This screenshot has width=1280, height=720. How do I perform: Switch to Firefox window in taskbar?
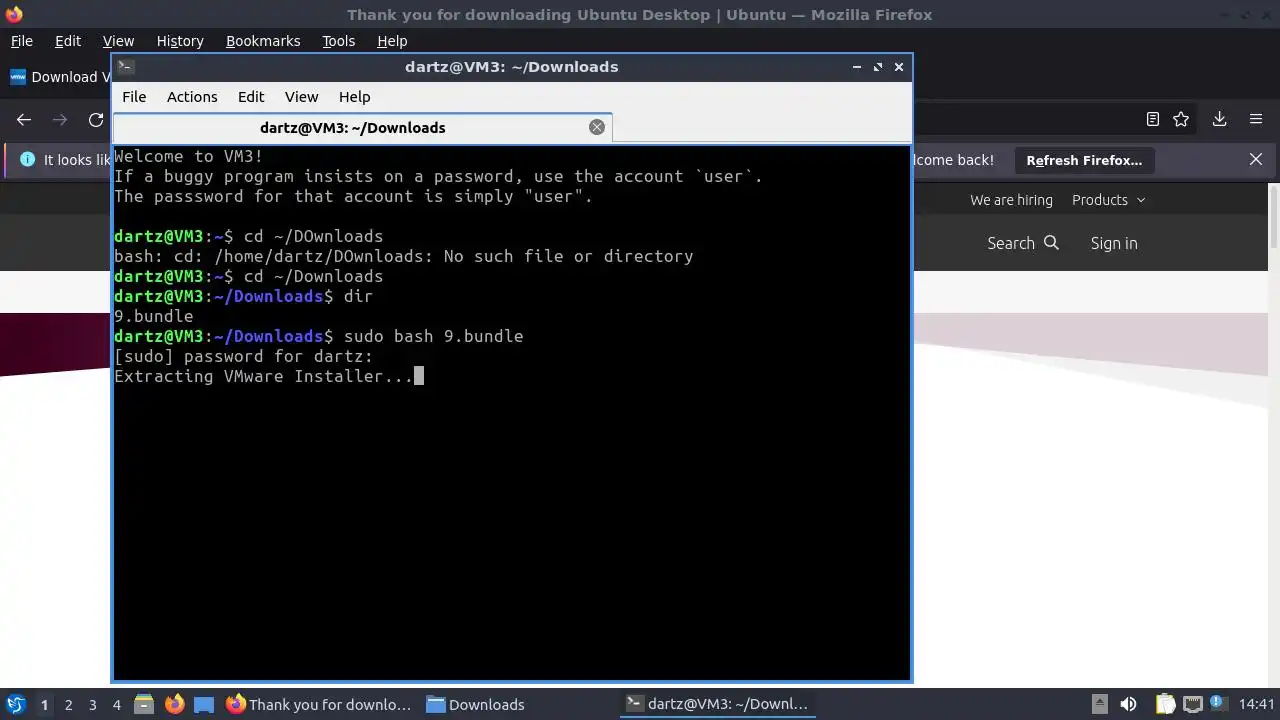tap(319, 704)
